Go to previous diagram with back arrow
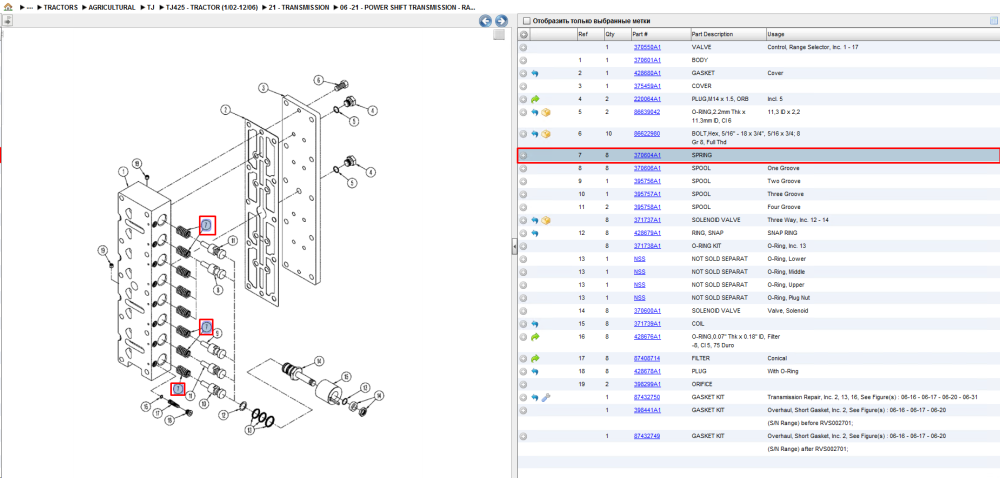1000x478 pixels. (x=485, y=21)
